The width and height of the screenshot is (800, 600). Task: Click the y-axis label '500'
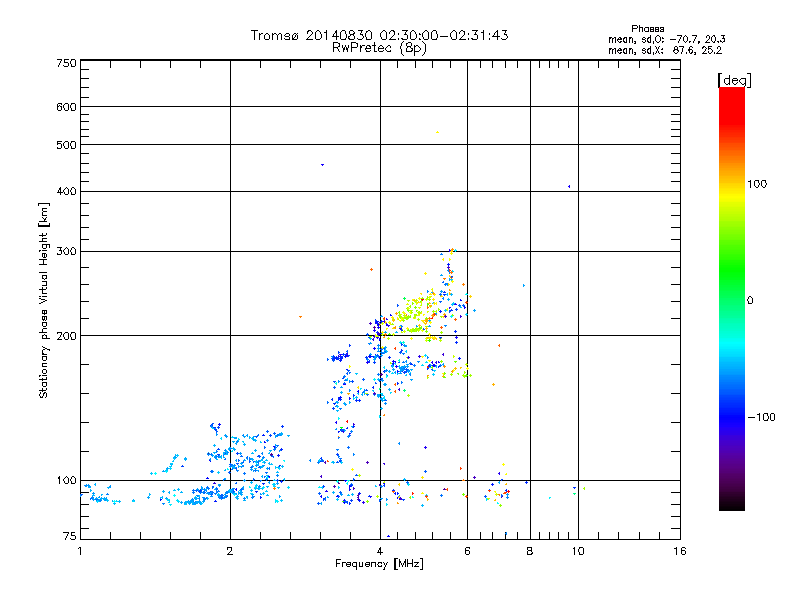click(x=66, y=145)
